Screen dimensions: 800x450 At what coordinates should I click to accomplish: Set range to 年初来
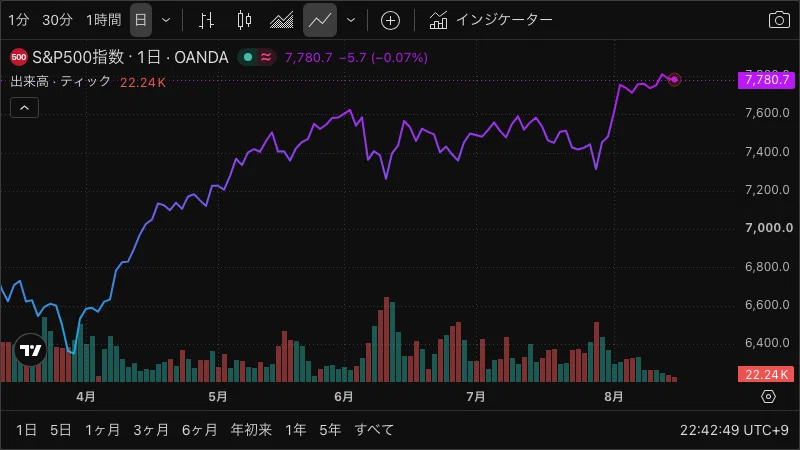click(251, 430)
